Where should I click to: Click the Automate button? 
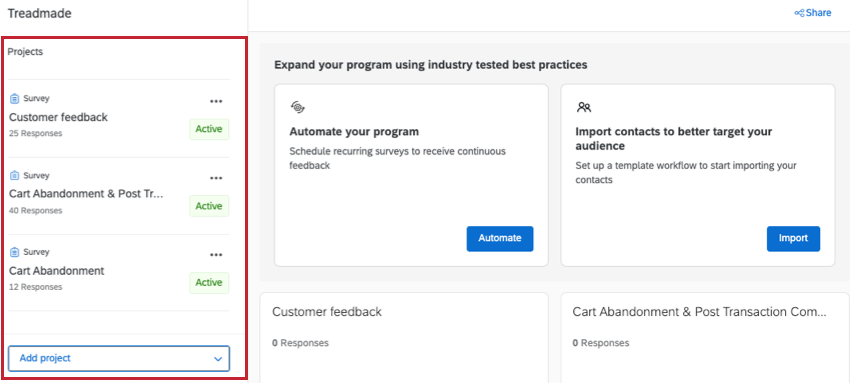tap(500, 238)
